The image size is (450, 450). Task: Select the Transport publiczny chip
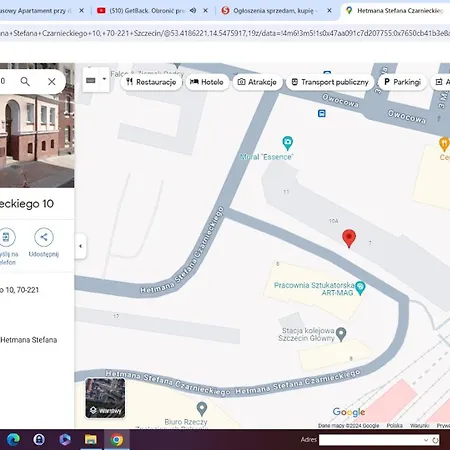click(x=330, y=82)
